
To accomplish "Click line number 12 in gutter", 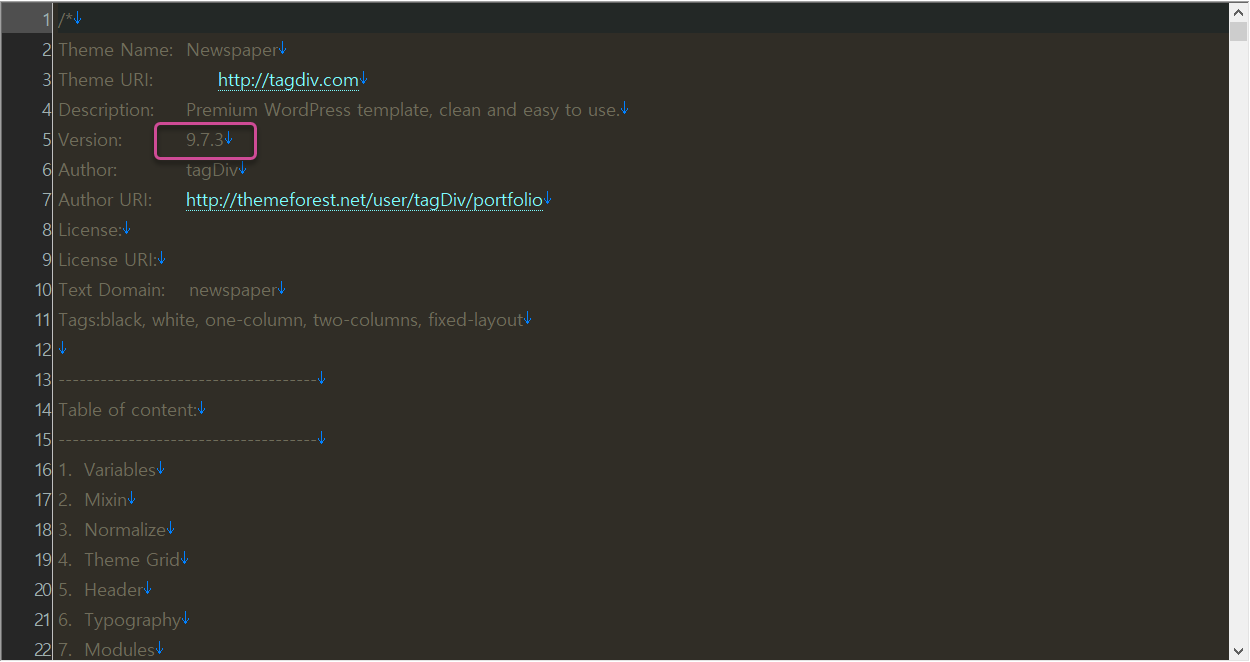I will (43, 350).
